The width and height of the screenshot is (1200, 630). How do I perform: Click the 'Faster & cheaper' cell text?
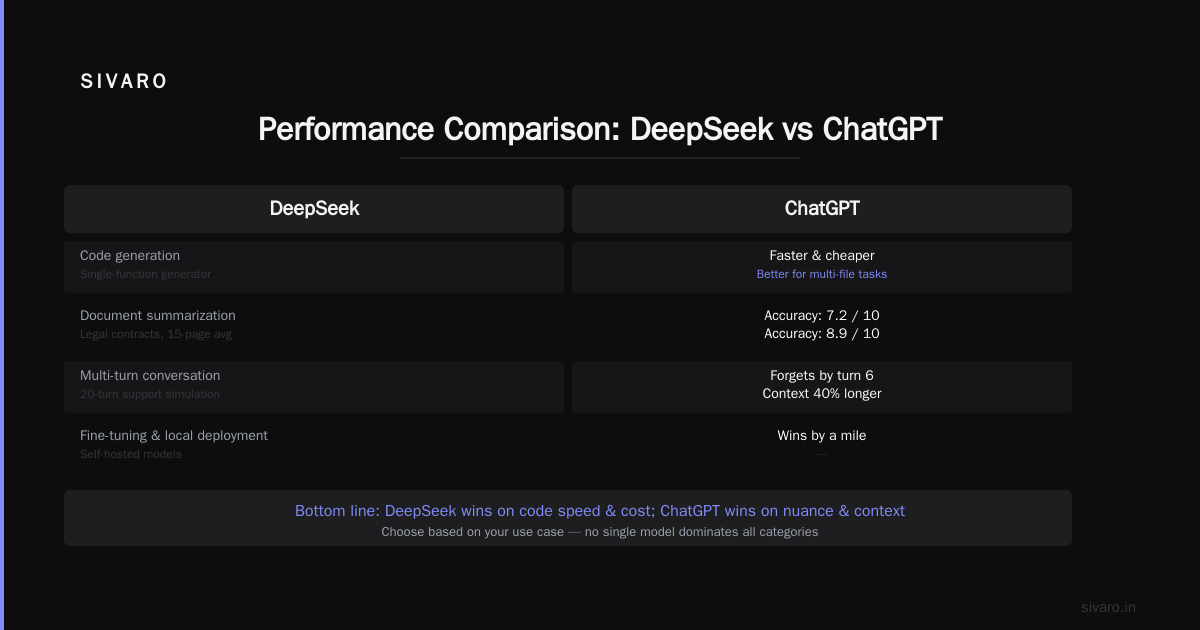822,256
